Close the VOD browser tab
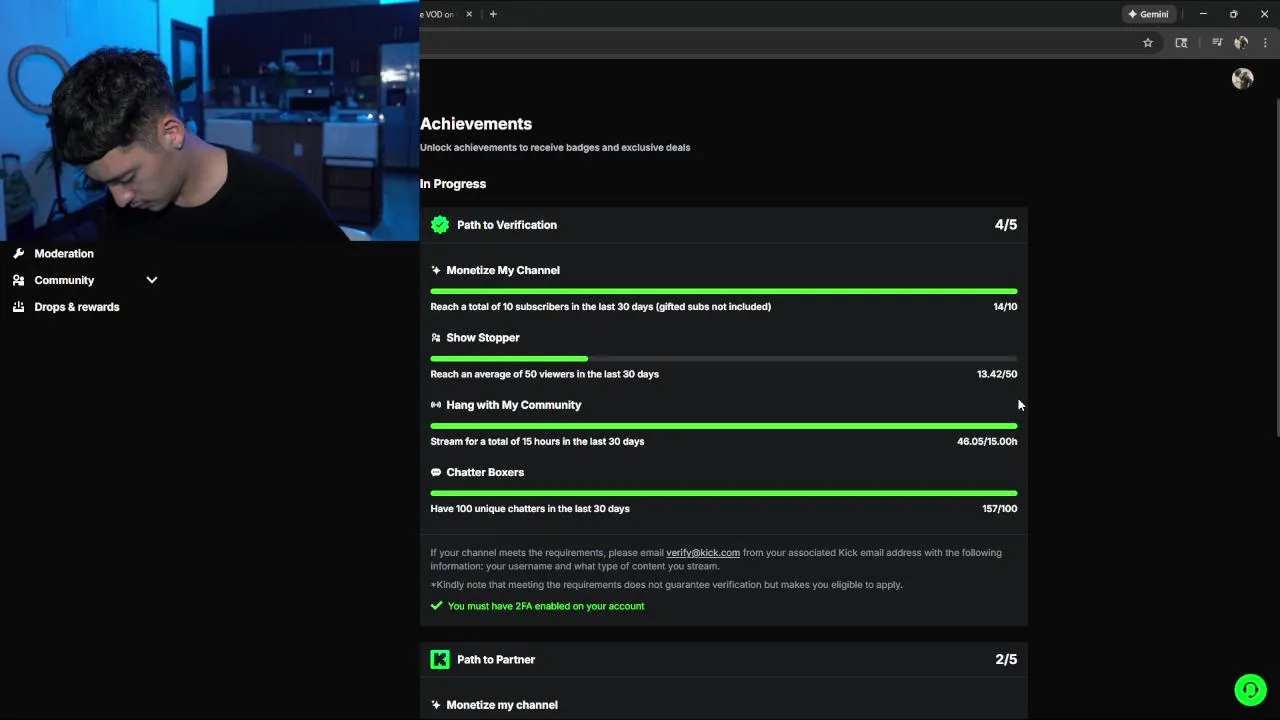1280x720 pixels. pyautogui.click(x=469, y=14)
